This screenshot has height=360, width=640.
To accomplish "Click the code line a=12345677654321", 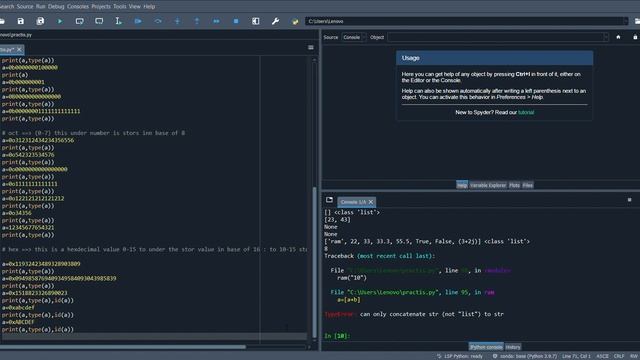I will click(28, 228).
